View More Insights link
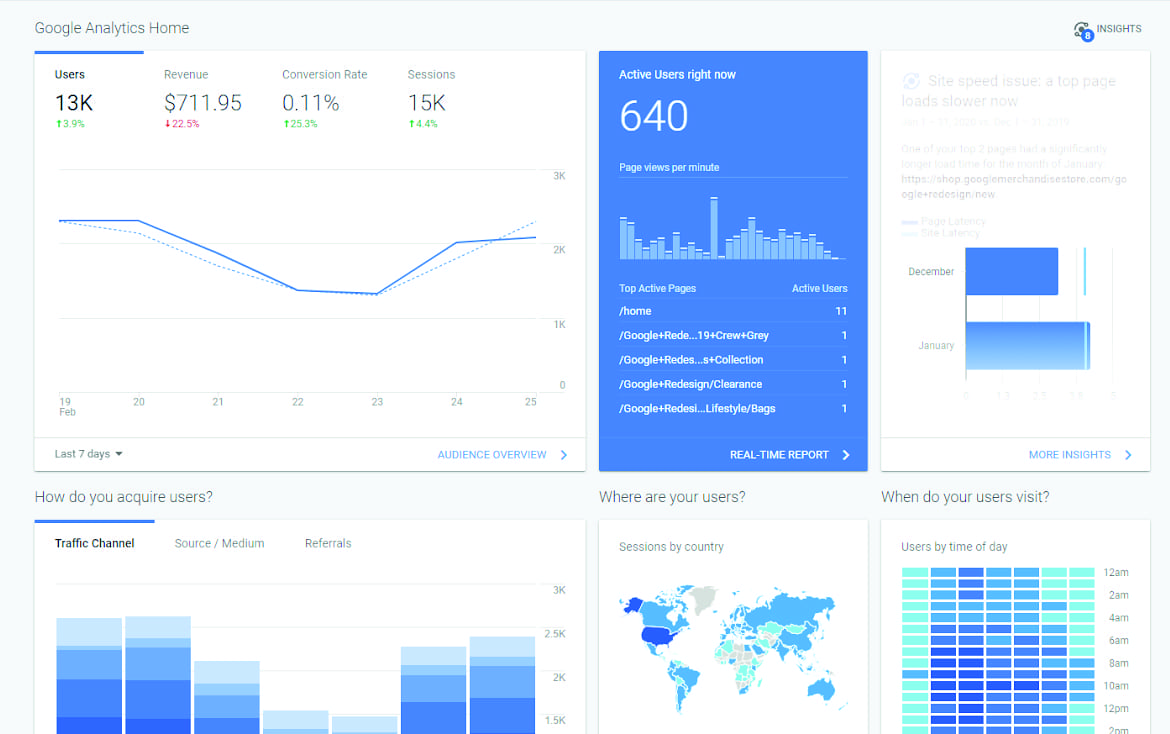The height and width of the screenshot is (734, 1170). click(x=1080, y=454)
